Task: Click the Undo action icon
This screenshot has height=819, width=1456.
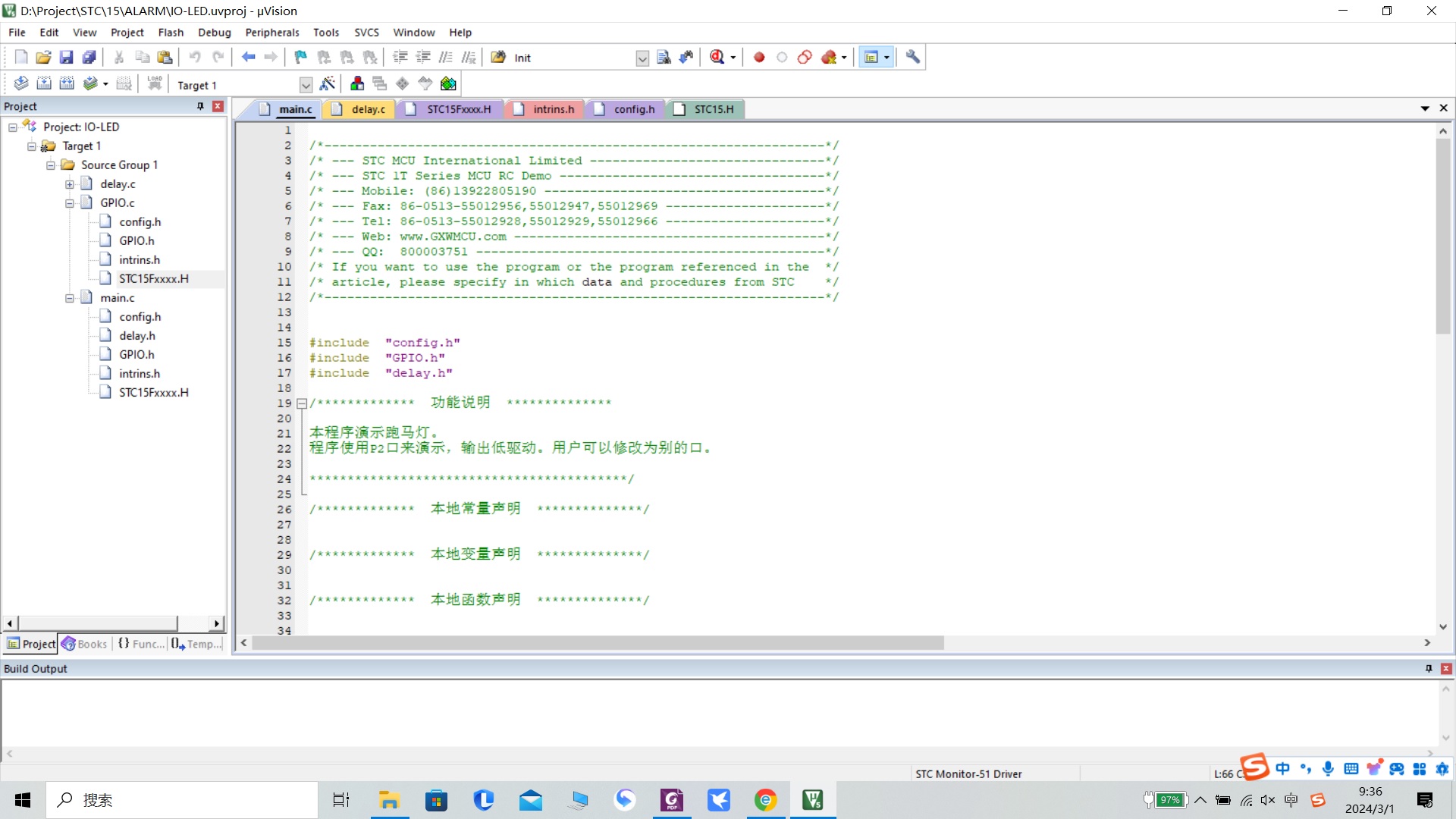Action: tap(194, 56)
